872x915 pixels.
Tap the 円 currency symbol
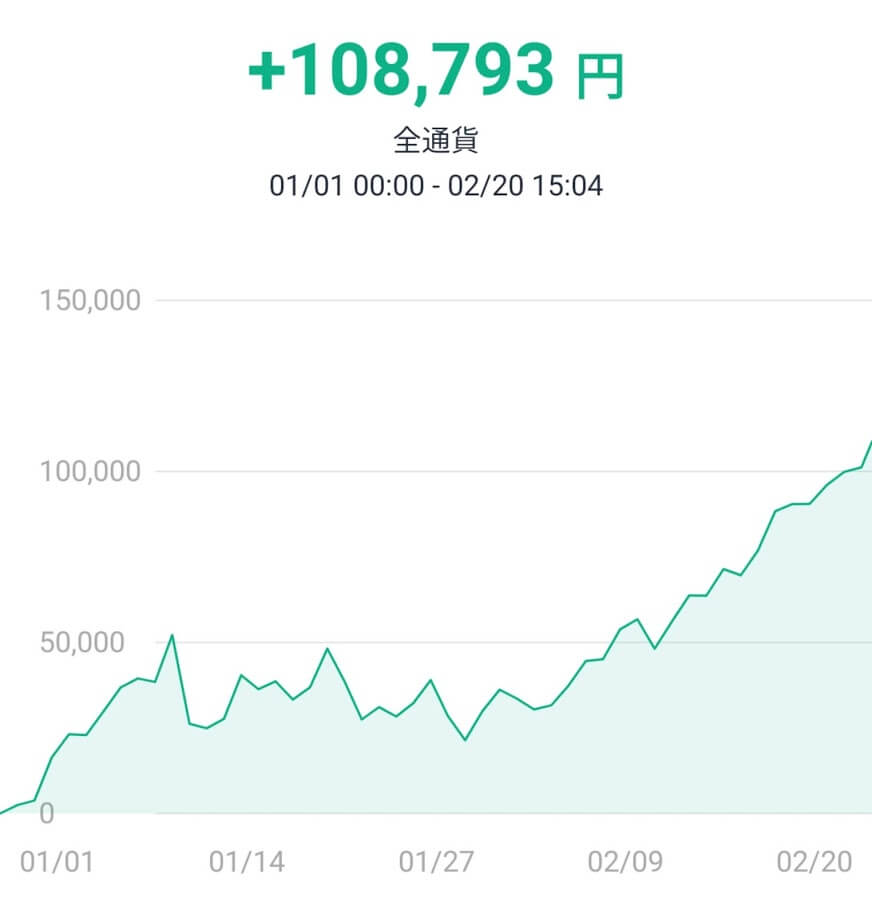tap(601, 76)
